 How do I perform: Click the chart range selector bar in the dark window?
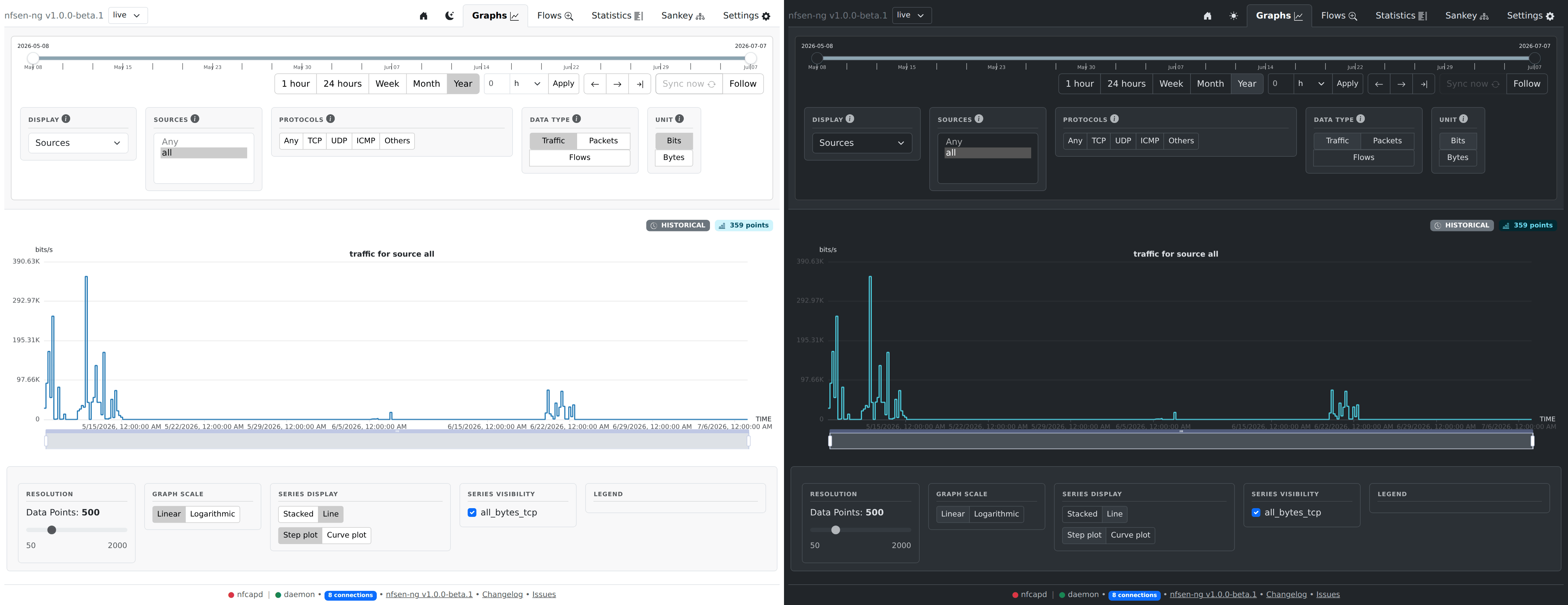pos(1181,441)
